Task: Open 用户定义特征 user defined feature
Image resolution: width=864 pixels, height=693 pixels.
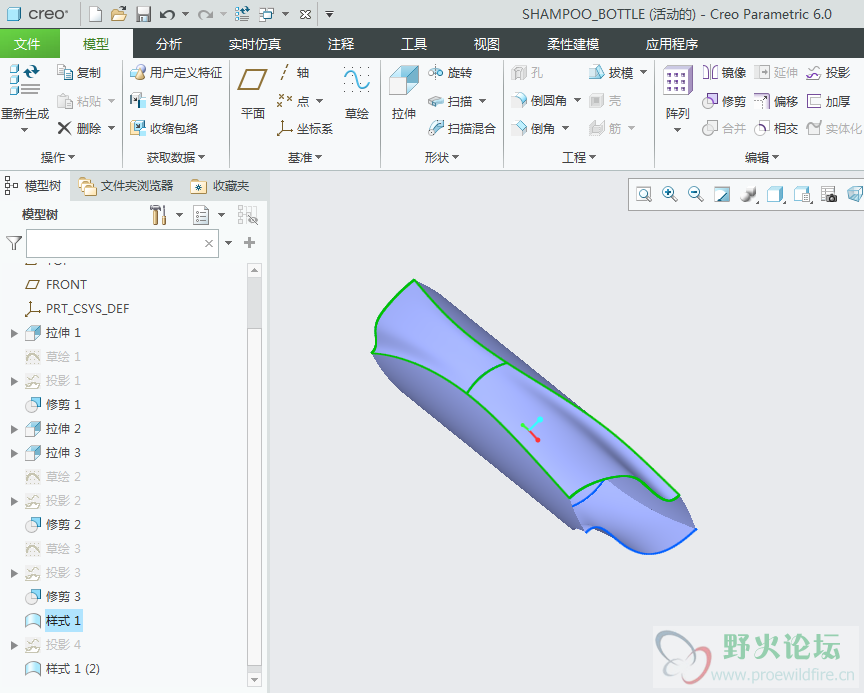Action: 176,72
